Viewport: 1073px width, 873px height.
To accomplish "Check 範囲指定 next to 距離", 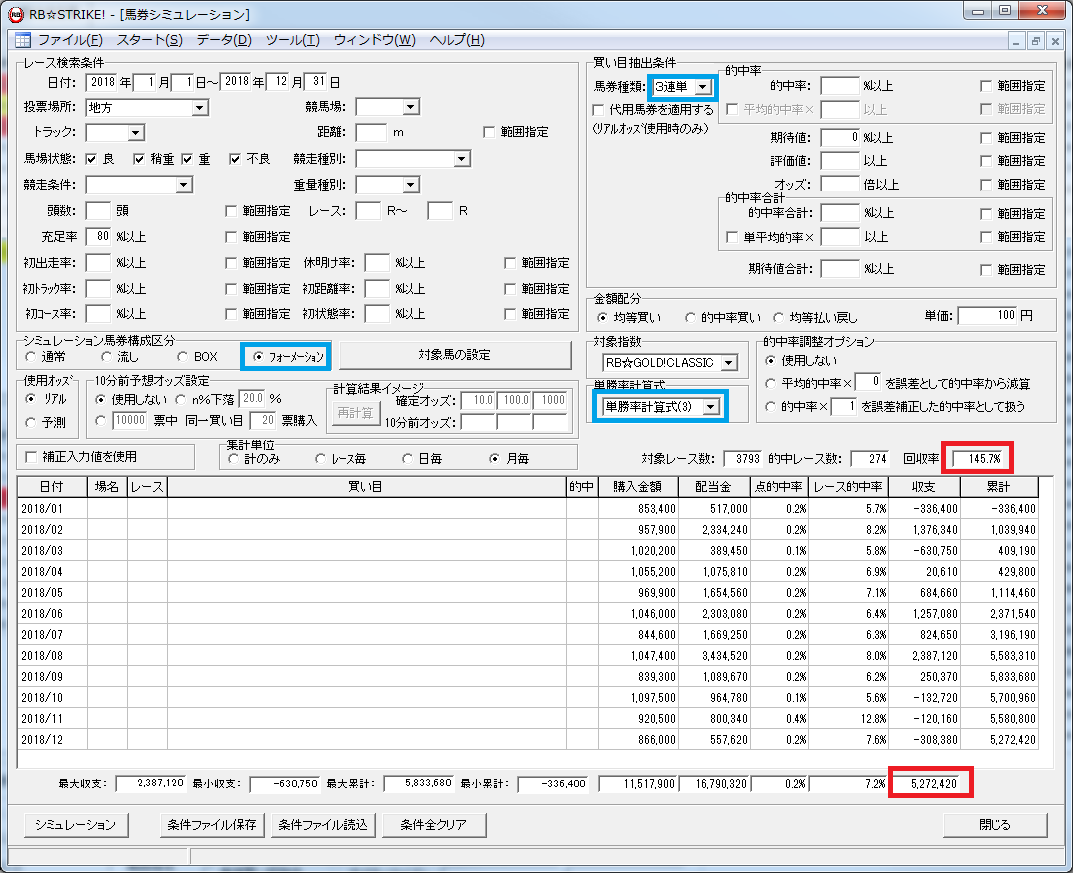I will (489, 132).
